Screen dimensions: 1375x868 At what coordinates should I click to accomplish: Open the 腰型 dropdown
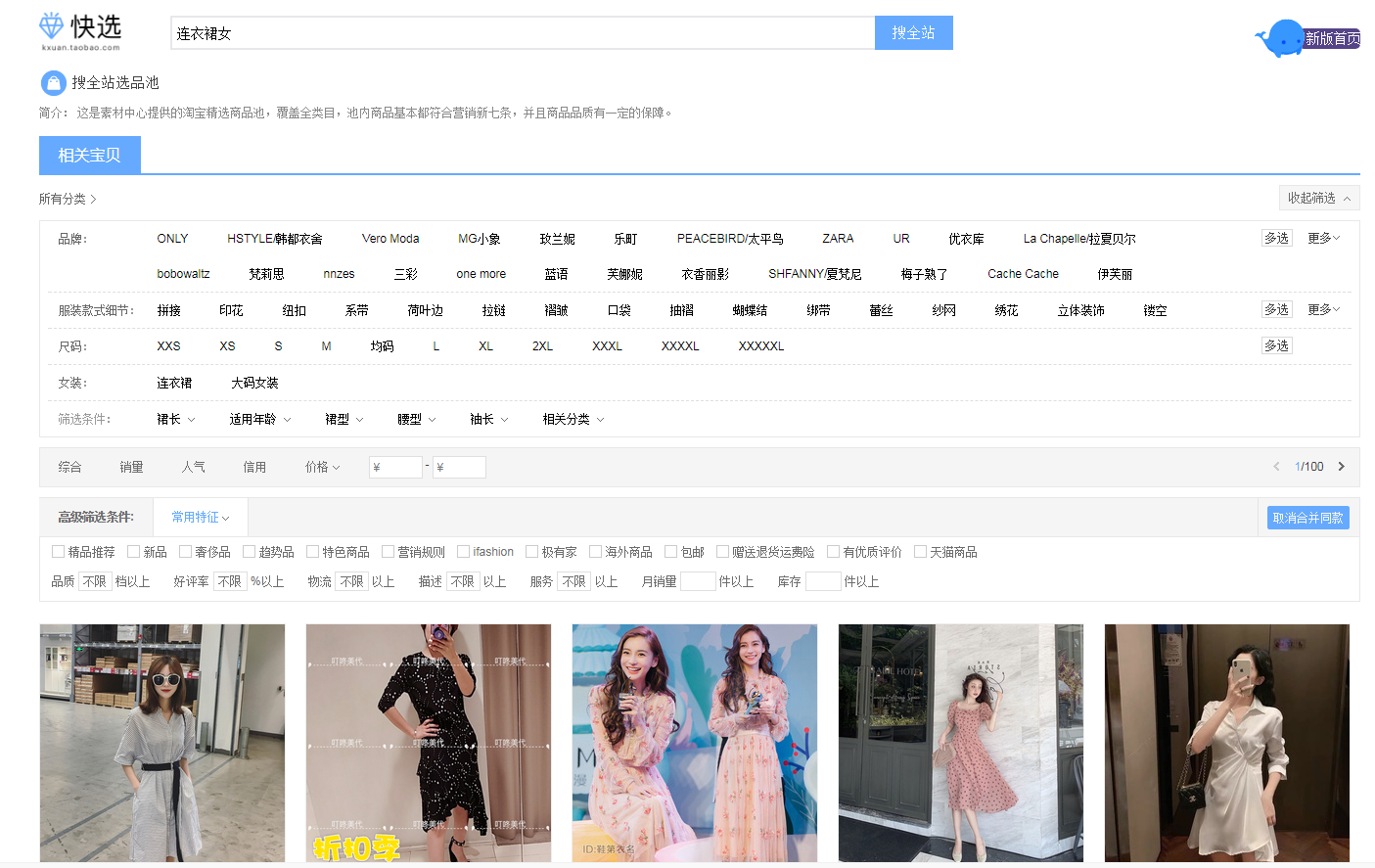pos(416,419)
